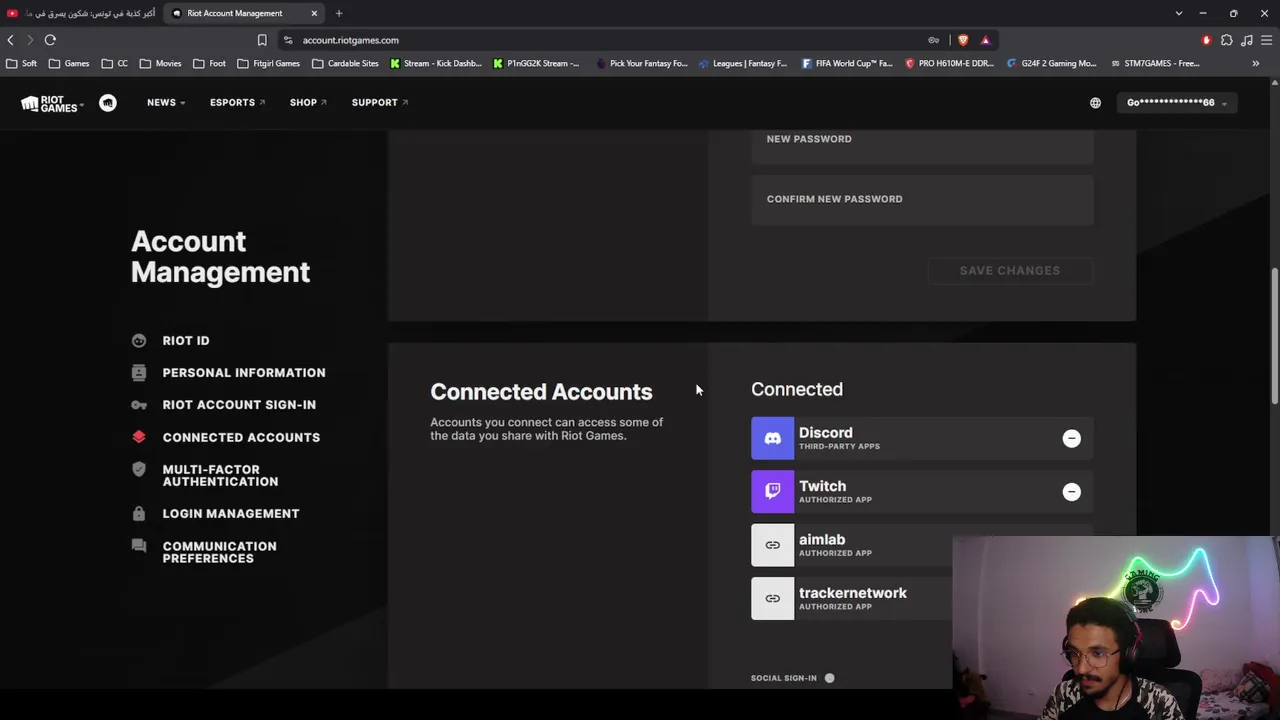Click the Personal Information sidebar icon
Viewport: 1280px width, 720px height.
tap(139, 373)
